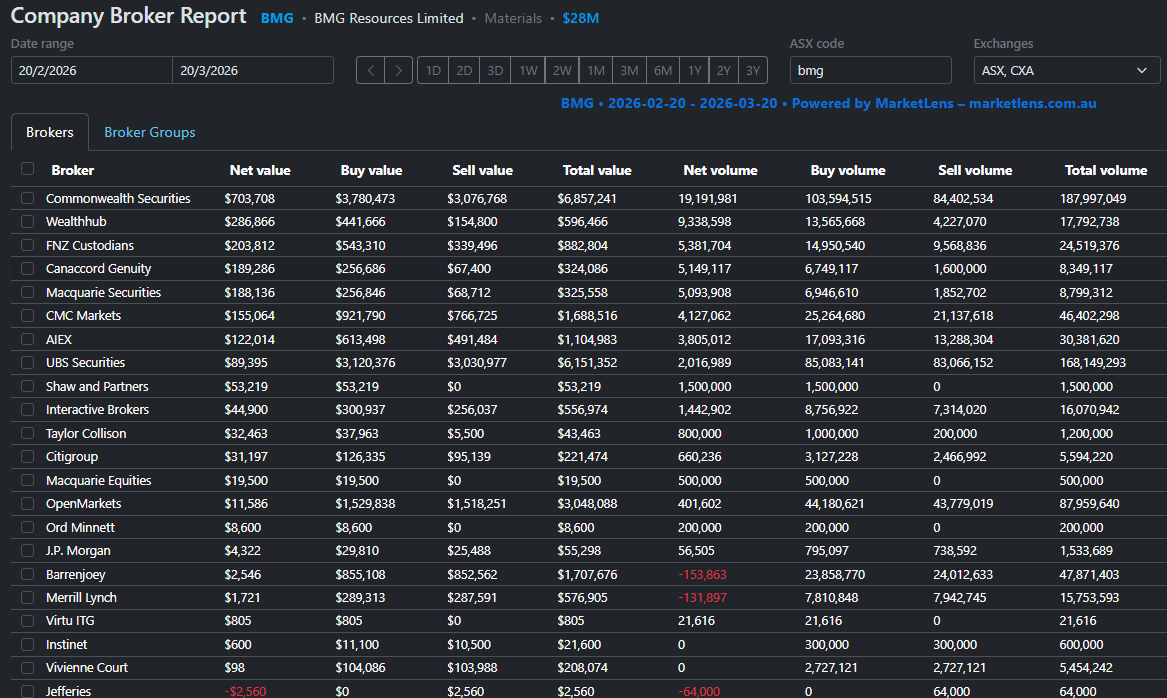The height and width of the screenshot is (698, 1167).
Task: Sort by the Total value column header
Action: pyautogui.click(x=597, y=170)
